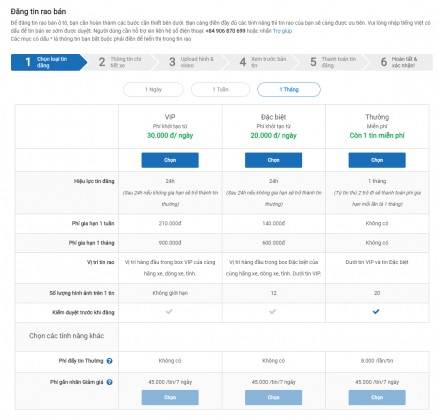438x420 pixels.
Task: Choose the VIP package with Chọn button
Action: pyautogui.click(x=170, y=160)
